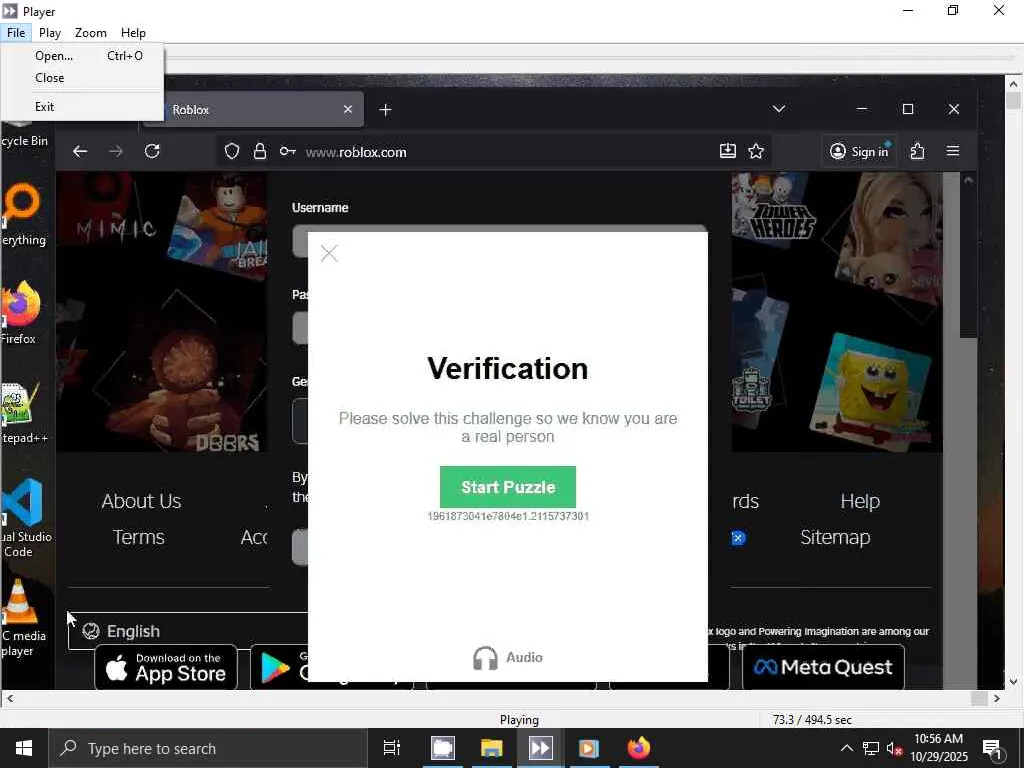Click the Player vertical scrollbar up arrow
Image resolution: width=1024 pixels, height=768 pixels.
[x=1014, y=84]
